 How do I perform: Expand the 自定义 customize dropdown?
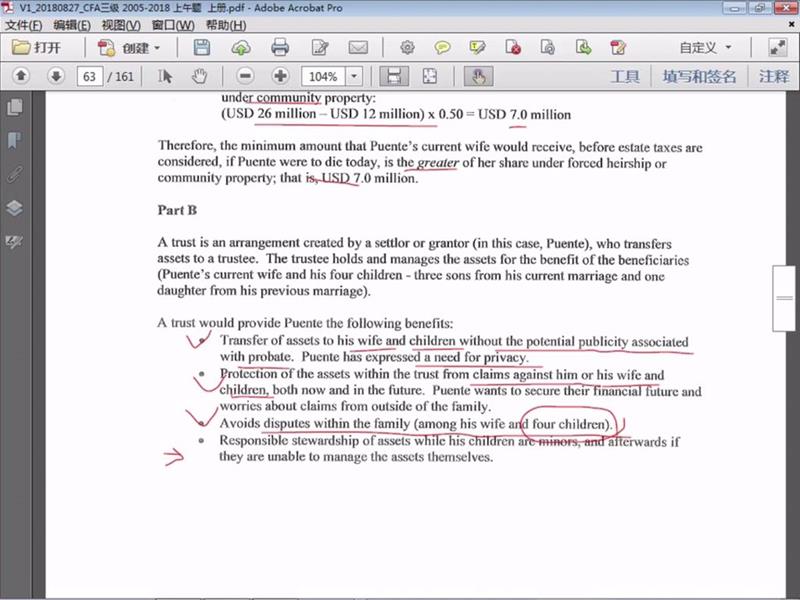(x=706, y=47)
